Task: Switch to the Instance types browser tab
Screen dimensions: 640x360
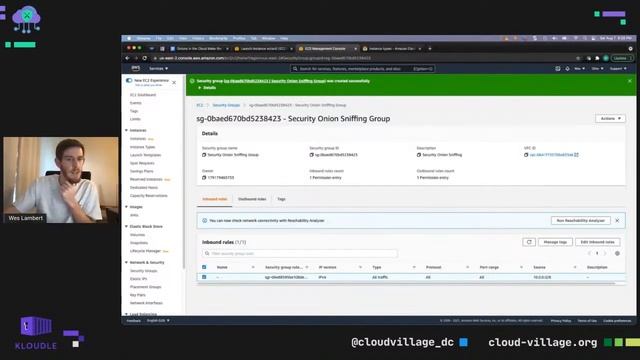Action: [x=392, y=49]
